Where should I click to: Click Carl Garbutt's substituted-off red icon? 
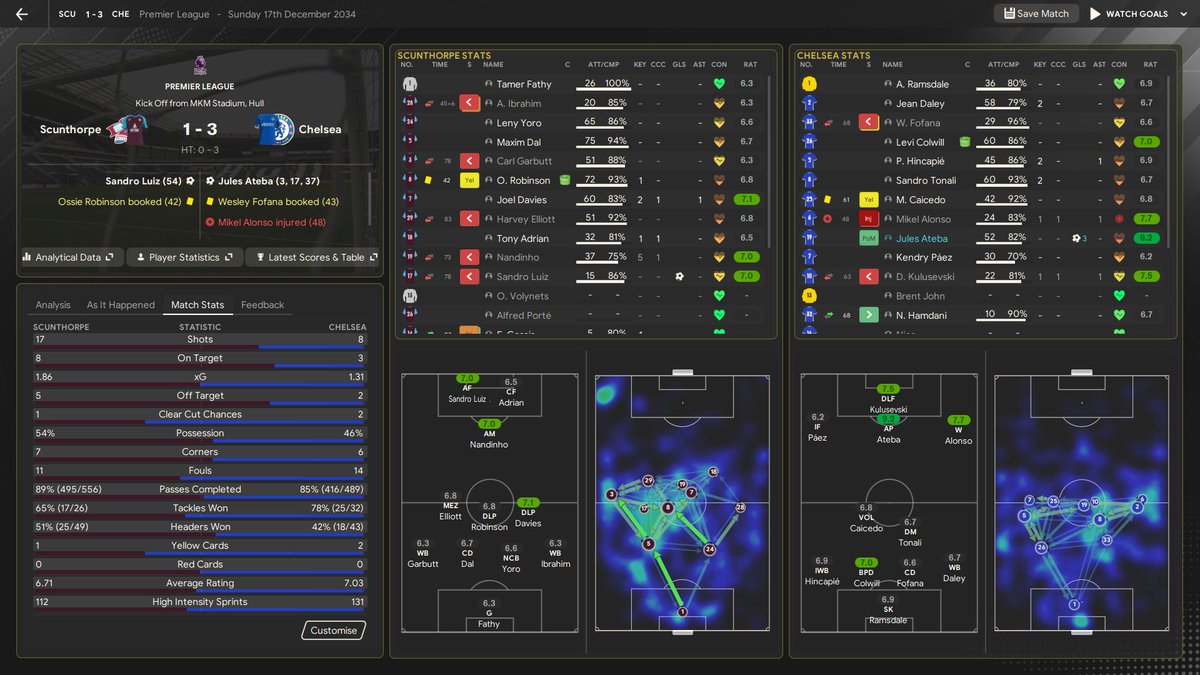click(x=471, y=161)
